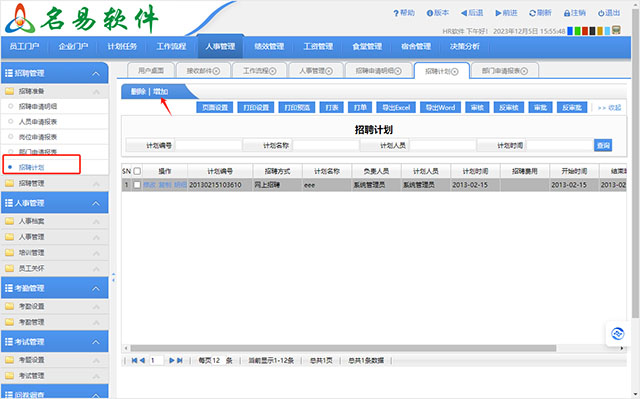Click the 导出Word button

coord(440,108)
